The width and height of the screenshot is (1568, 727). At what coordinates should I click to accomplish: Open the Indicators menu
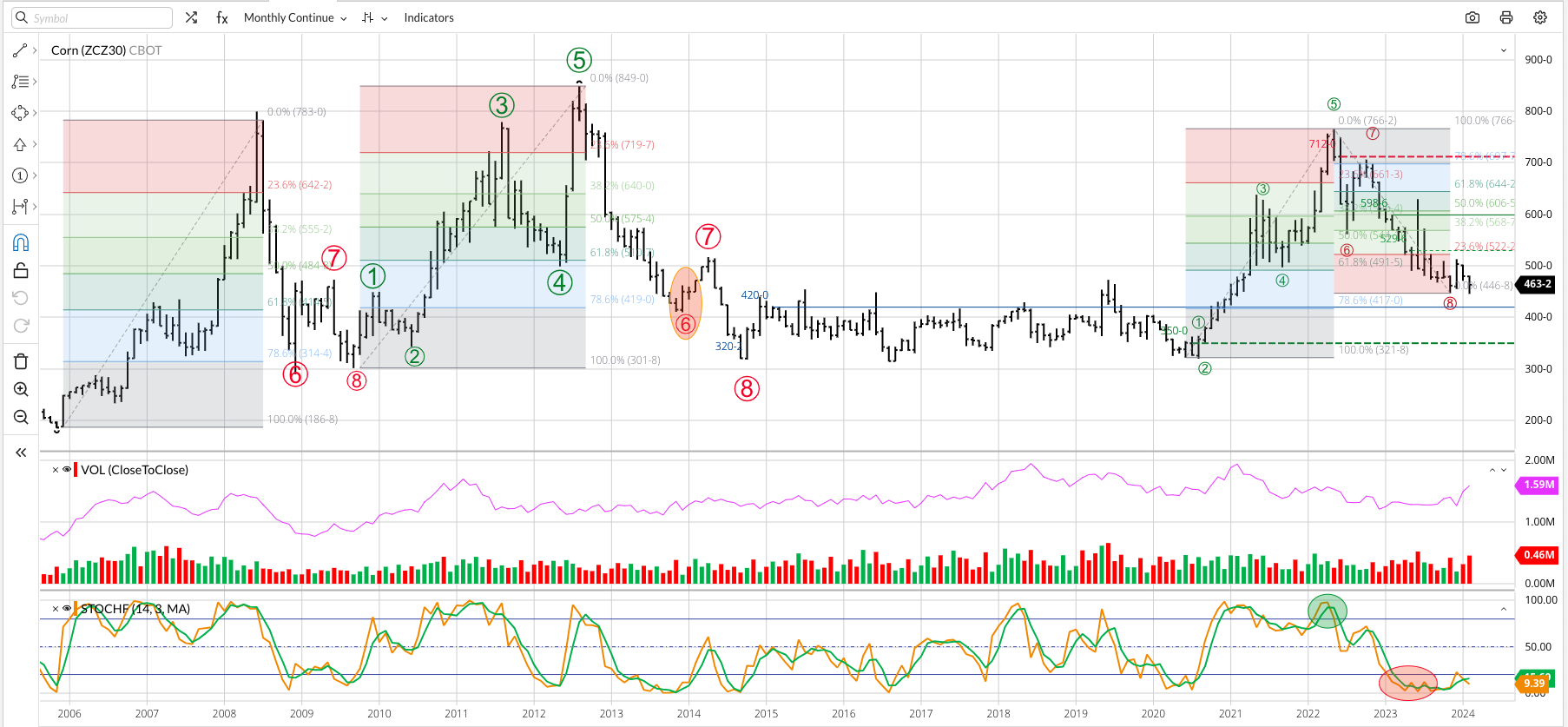[x=429, y=17]
